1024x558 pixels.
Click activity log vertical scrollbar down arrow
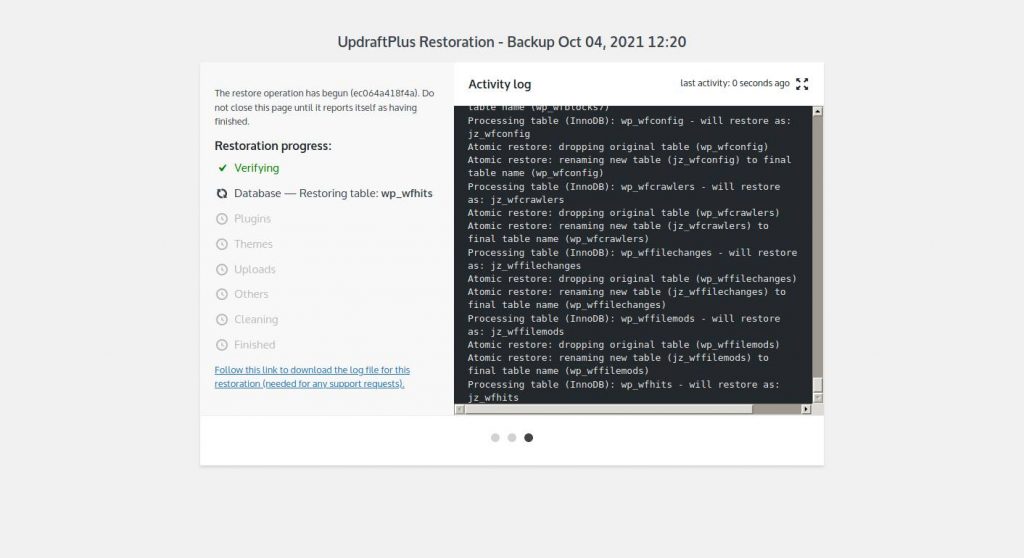pos(818,398)
